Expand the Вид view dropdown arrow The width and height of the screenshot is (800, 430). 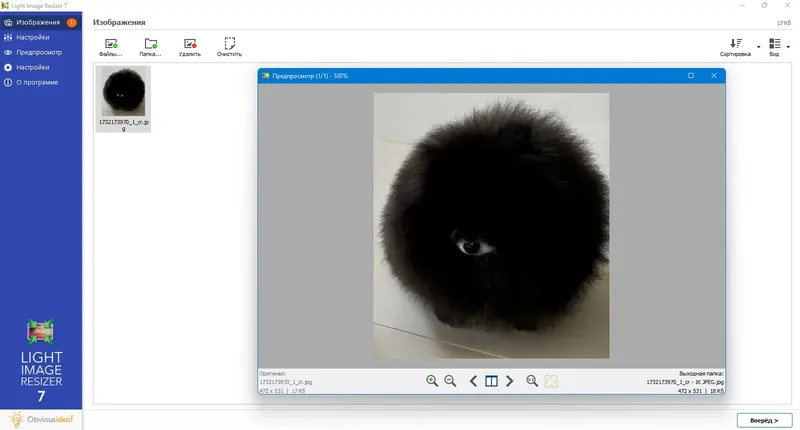click(x=788, y=47)
